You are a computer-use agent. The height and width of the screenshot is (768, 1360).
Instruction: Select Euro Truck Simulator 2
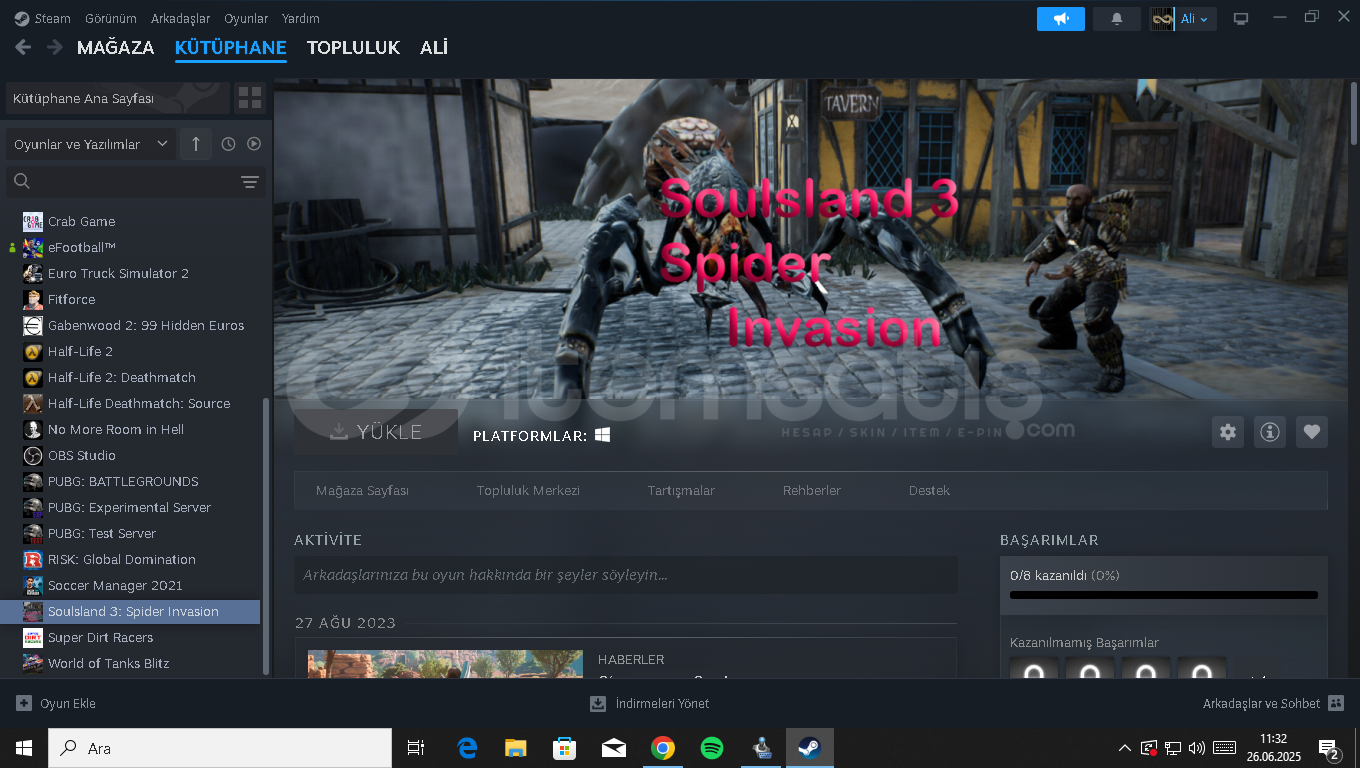pos(118,273)
